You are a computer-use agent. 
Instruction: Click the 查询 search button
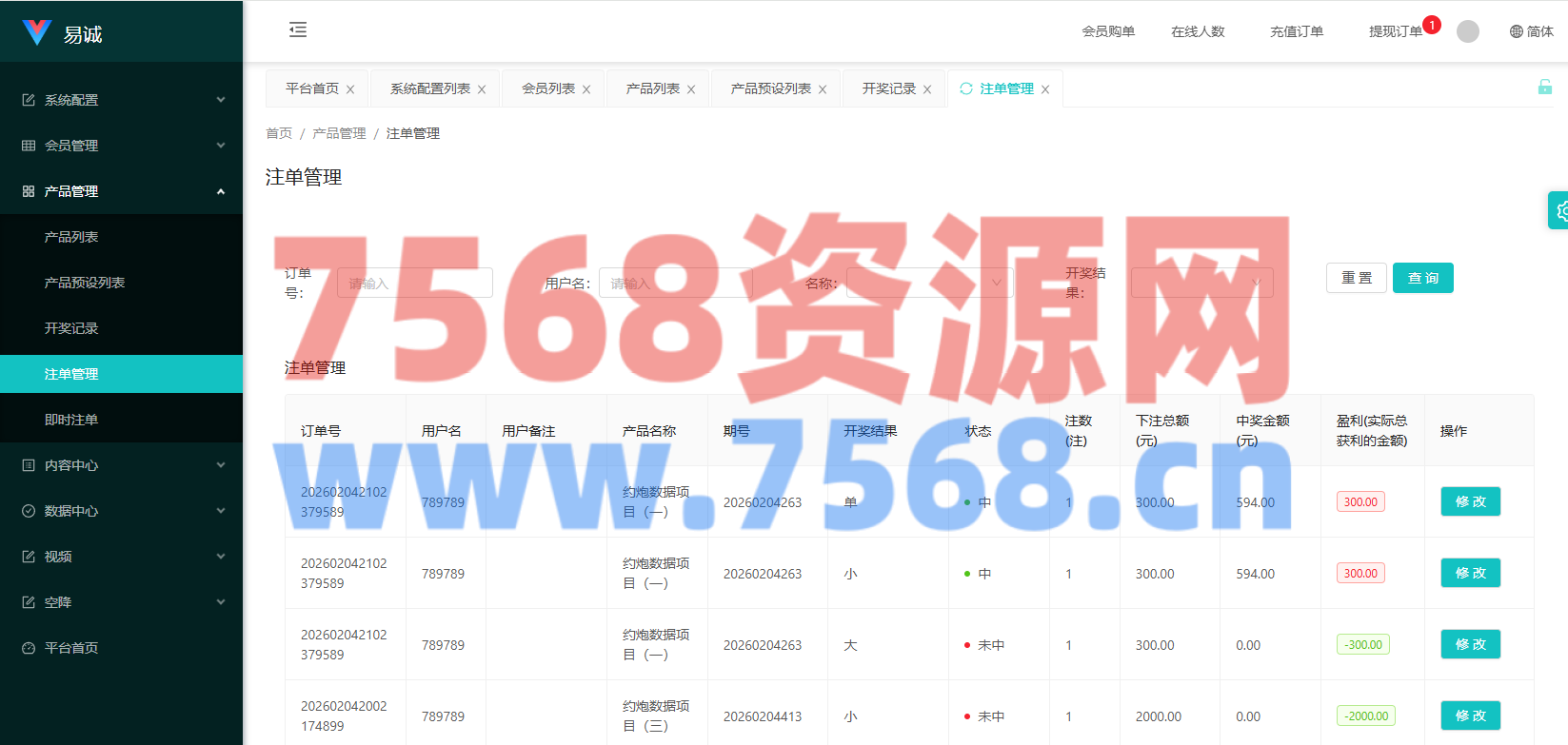(1422, 278)
